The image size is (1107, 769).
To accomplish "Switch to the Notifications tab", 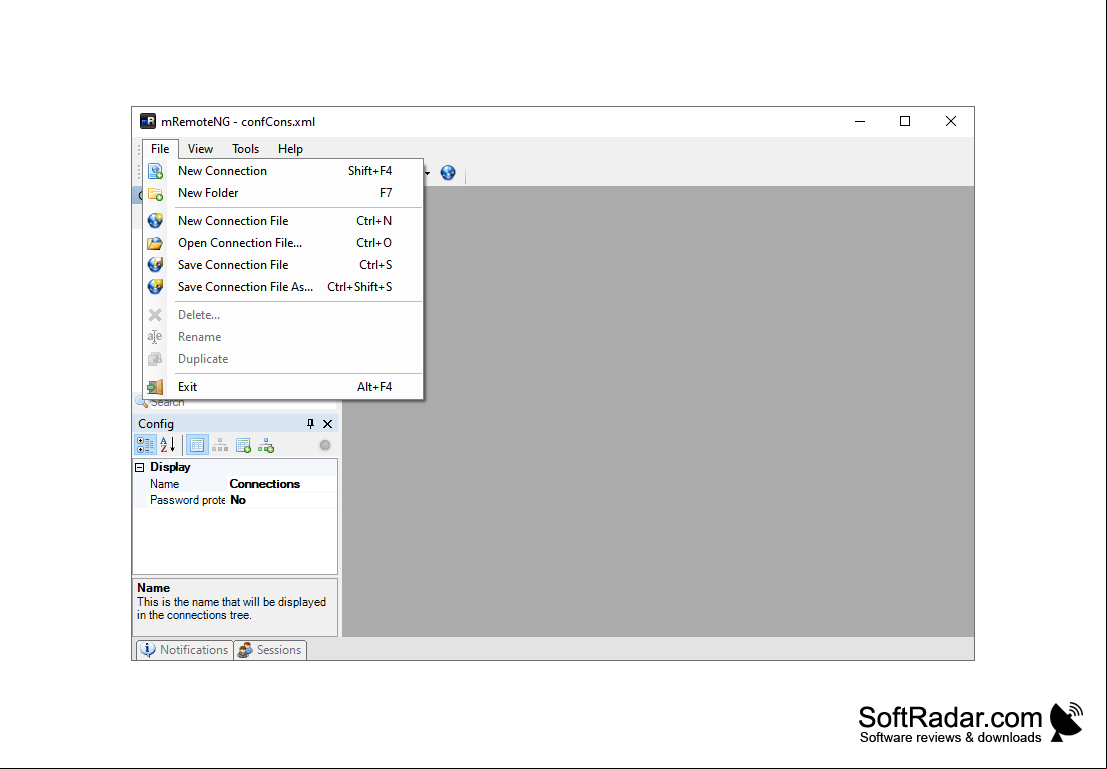I will 185,650.
